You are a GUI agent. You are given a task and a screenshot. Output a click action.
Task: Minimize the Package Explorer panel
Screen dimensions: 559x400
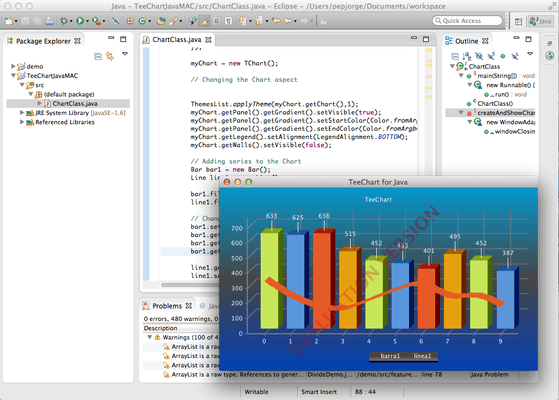(x=111, y=38)
